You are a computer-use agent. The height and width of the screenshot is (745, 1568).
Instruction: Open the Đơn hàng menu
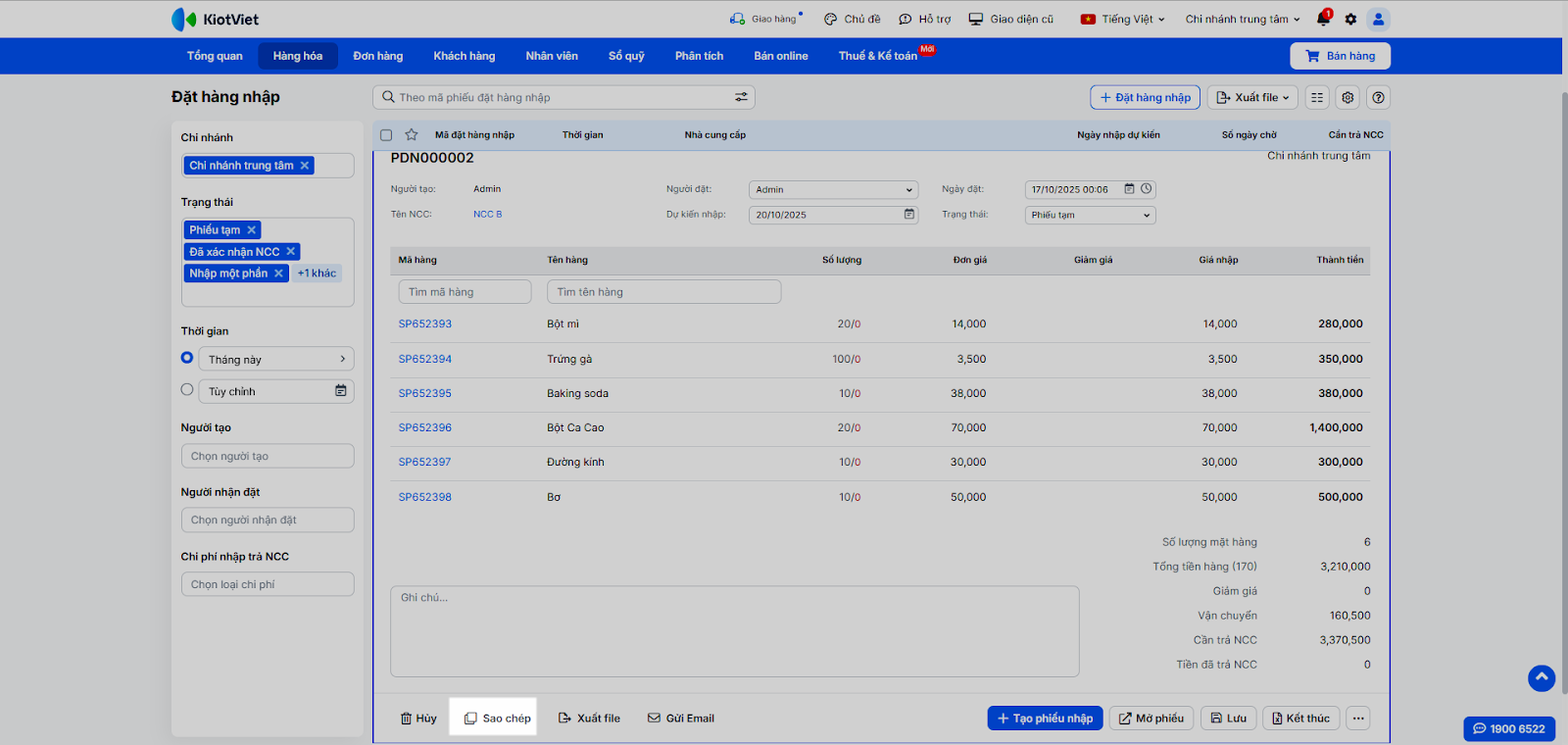378,56
